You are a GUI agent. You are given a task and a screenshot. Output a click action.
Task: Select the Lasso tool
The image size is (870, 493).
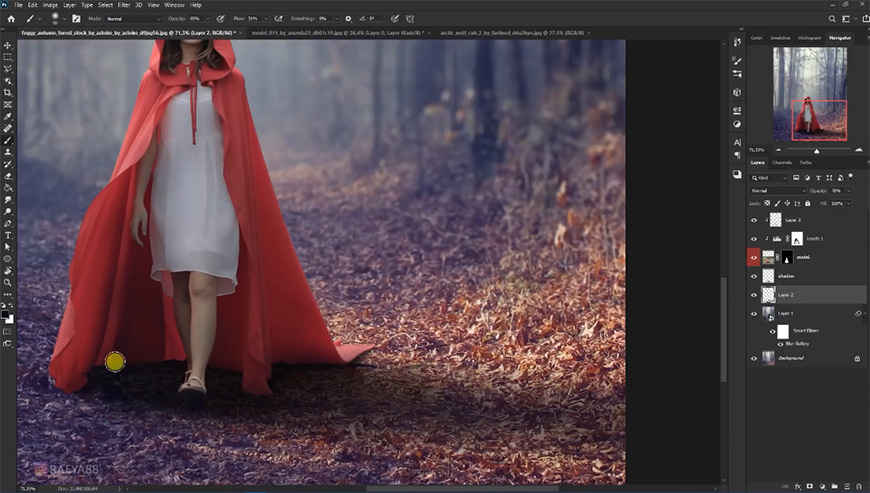(8, 69)
